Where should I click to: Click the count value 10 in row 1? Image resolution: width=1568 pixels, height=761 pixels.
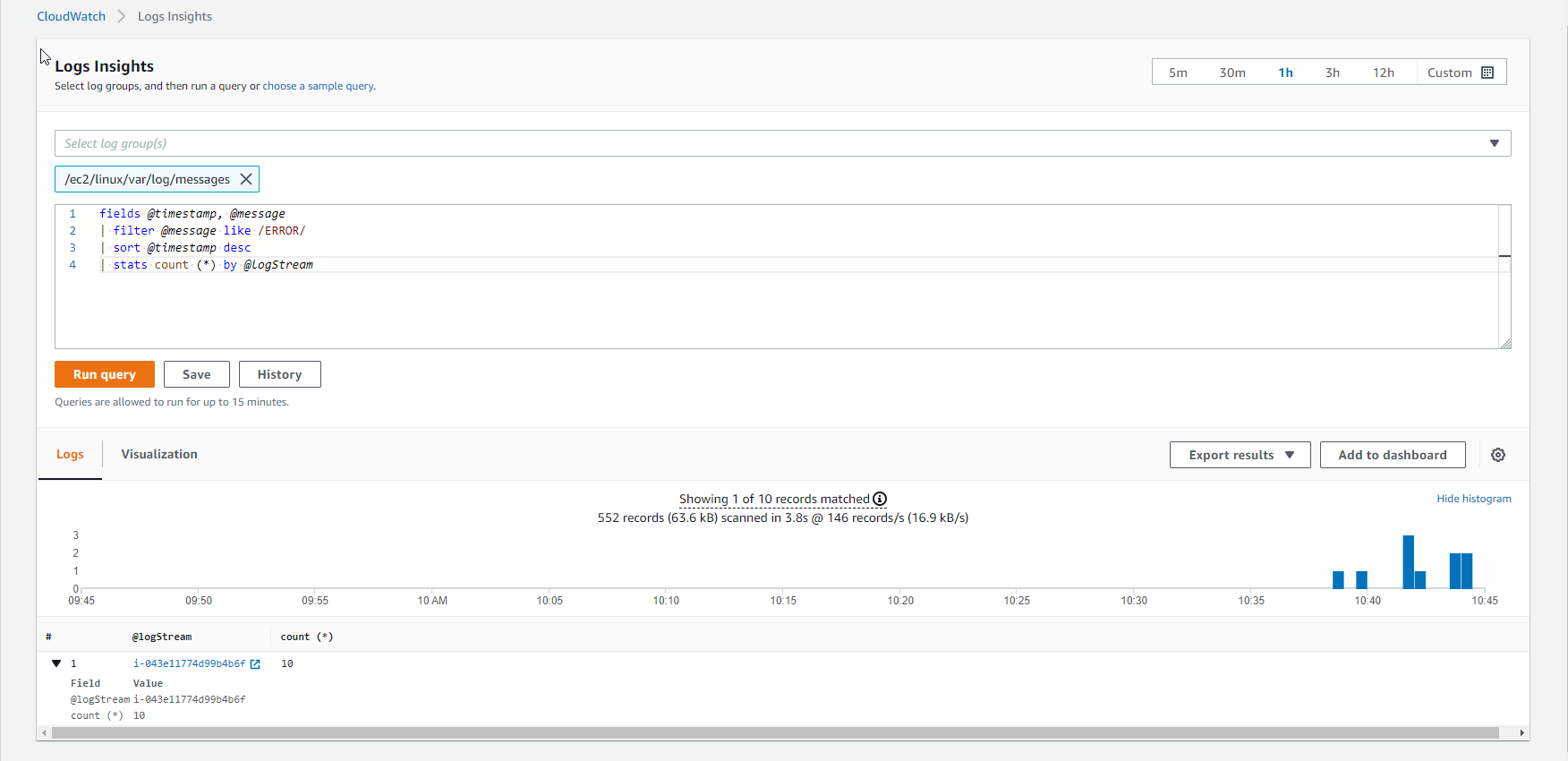coord(287,663)
